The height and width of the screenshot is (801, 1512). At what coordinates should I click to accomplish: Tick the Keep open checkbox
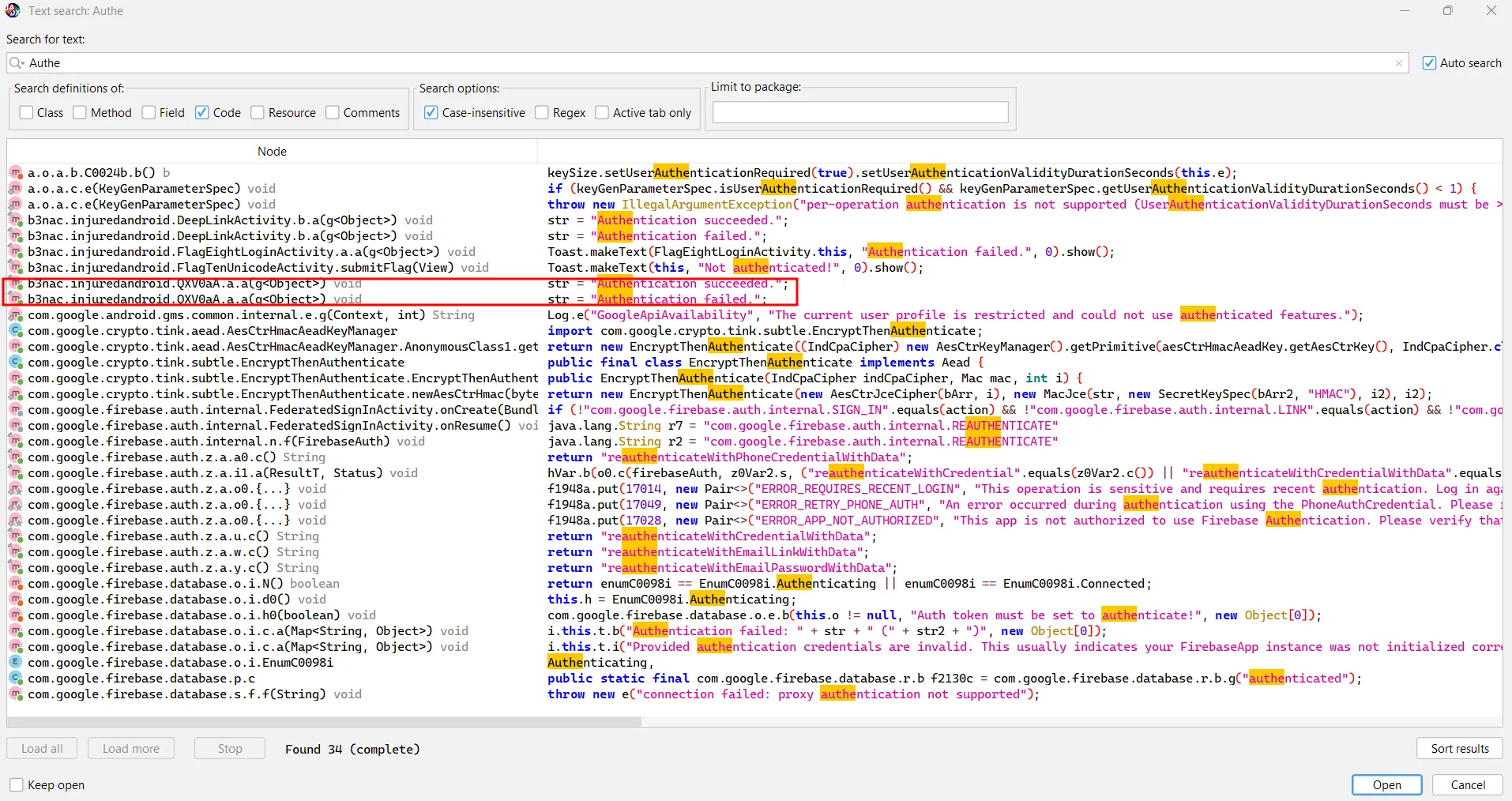click(17, 785)
